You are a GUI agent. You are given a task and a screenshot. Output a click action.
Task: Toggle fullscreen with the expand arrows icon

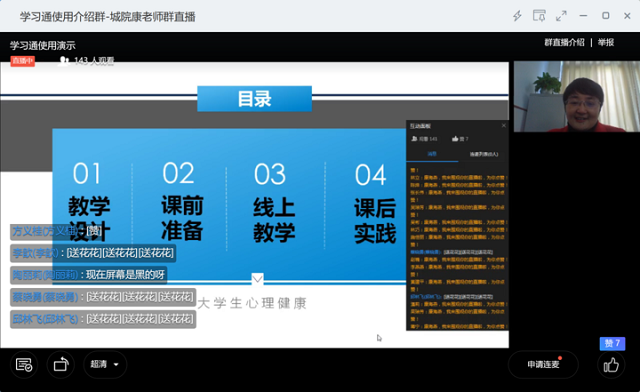561,16
